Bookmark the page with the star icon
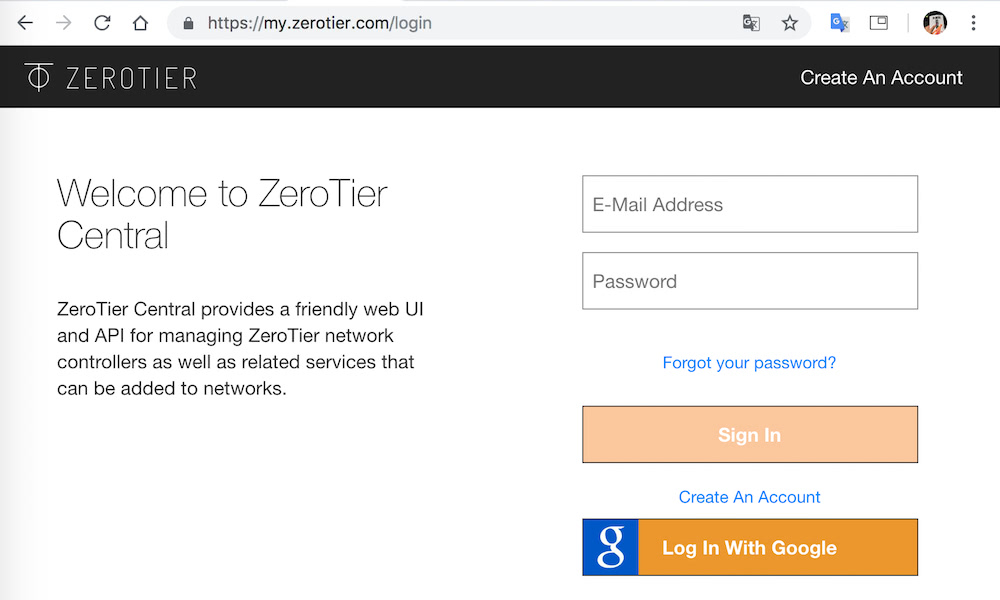Screen dimensions: 1000x600 [790, 24]
